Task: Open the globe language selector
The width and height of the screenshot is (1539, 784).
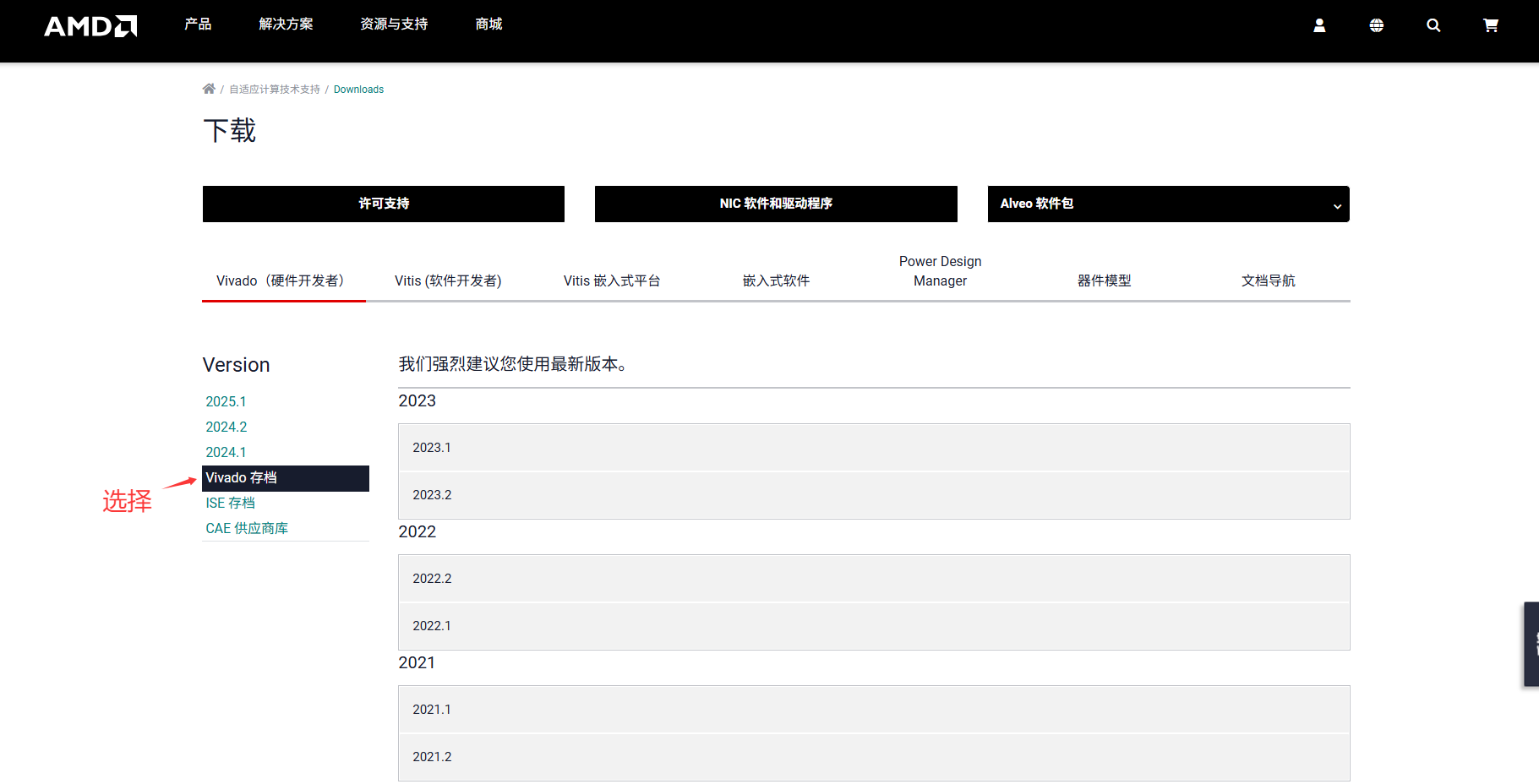Action: click(1377, 25)
